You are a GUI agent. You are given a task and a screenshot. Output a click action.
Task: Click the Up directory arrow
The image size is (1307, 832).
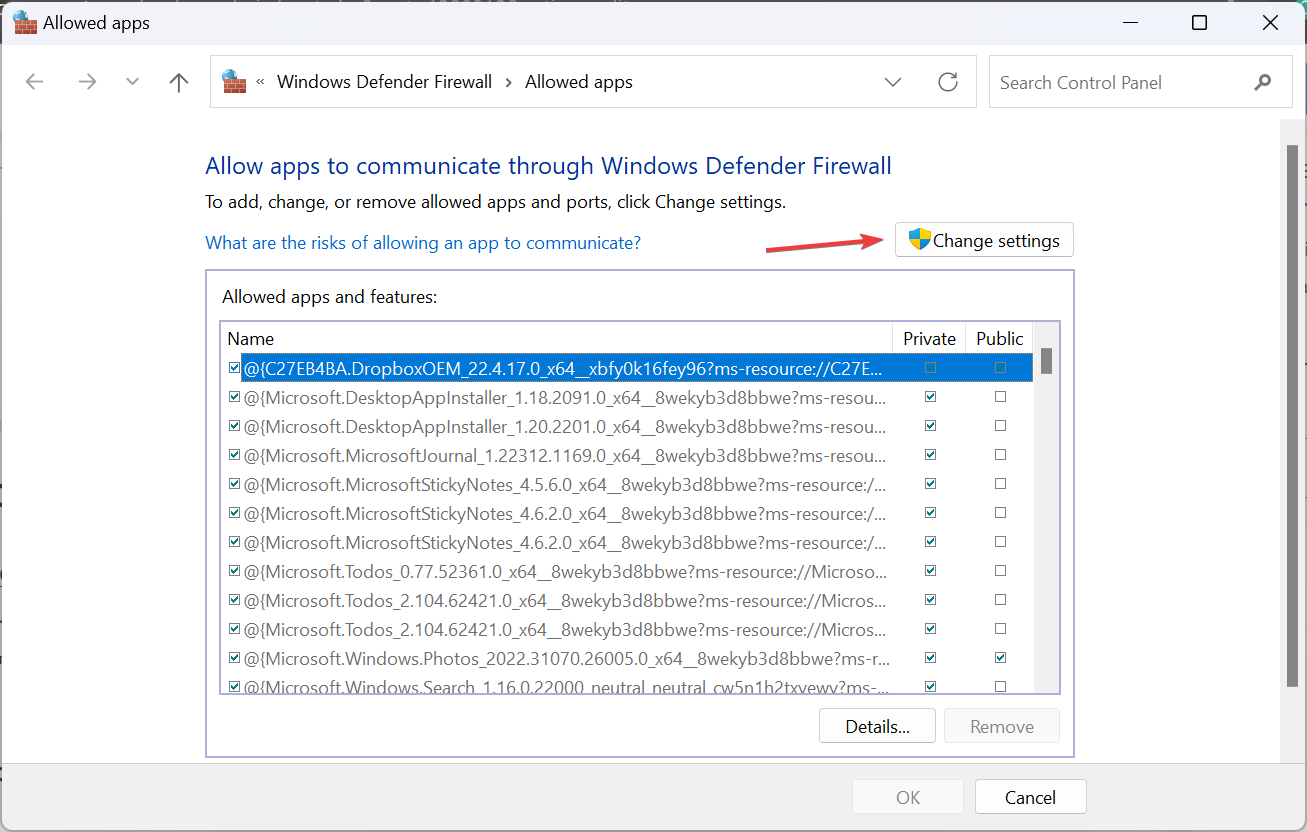click(x=179, y=82)
